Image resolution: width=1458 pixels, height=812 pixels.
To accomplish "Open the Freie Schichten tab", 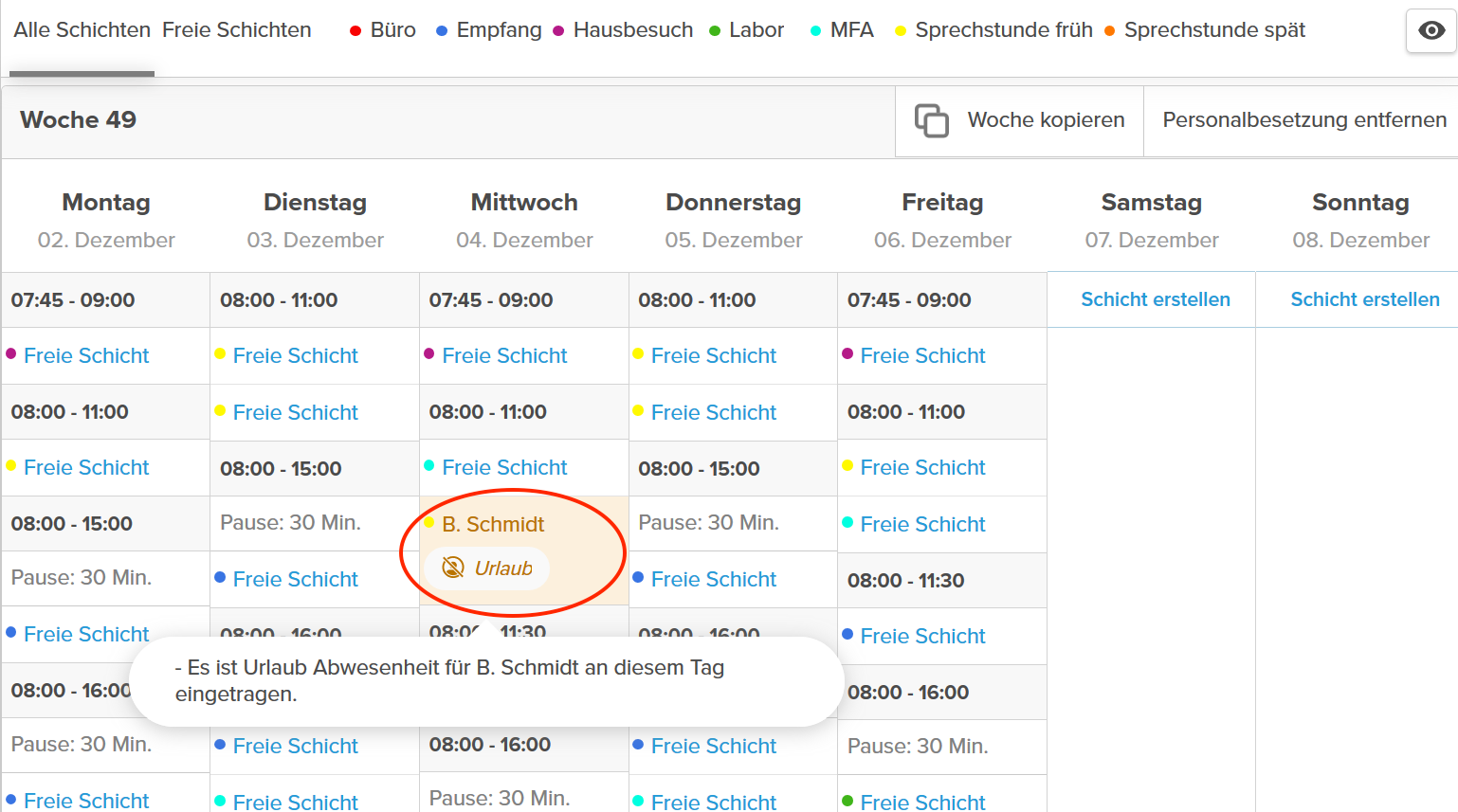I will coord(236,30).
